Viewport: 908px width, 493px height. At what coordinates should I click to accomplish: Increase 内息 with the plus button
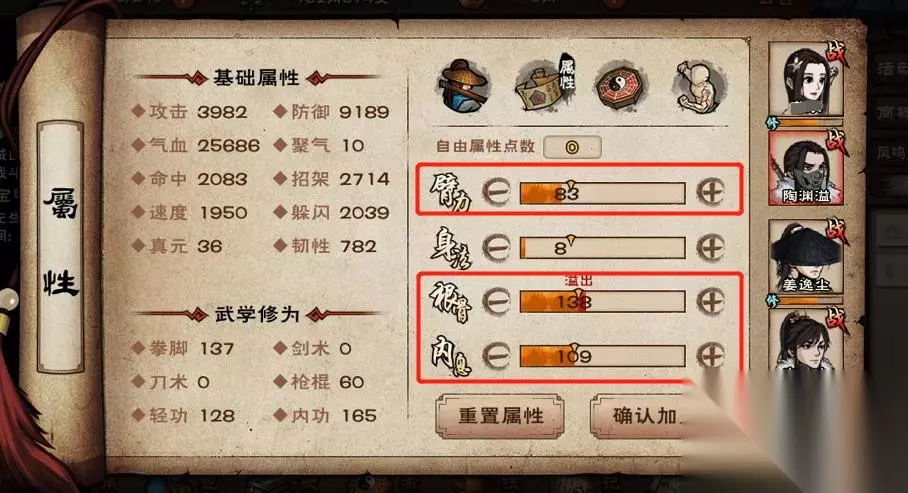[x=710, y=355]
